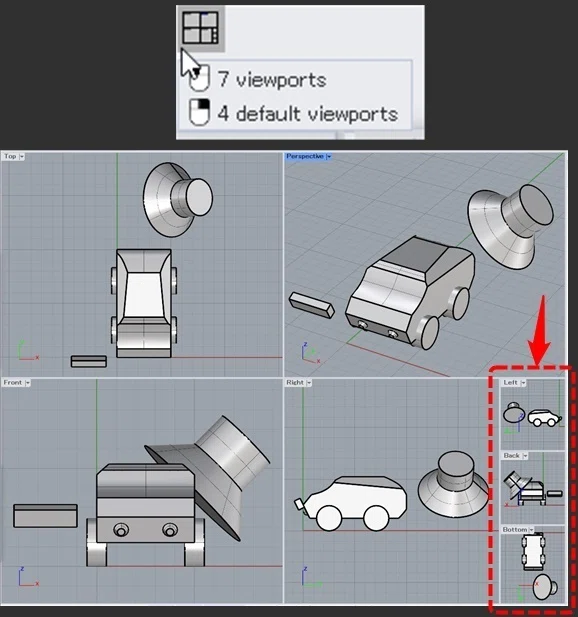Open the Back viewport dropdown arrow
578x617 pixels.
pos(525,456)
